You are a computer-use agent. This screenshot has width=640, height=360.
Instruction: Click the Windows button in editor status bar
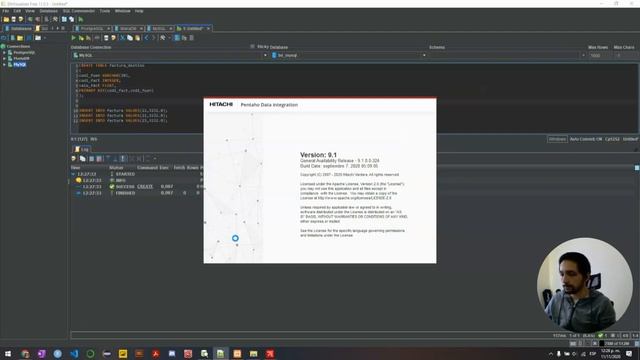(x=557, y=139)
